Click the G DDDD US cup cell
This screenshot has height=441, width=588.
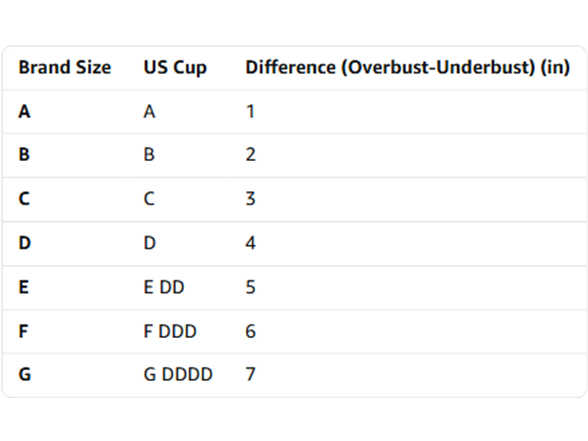[178, 375]
